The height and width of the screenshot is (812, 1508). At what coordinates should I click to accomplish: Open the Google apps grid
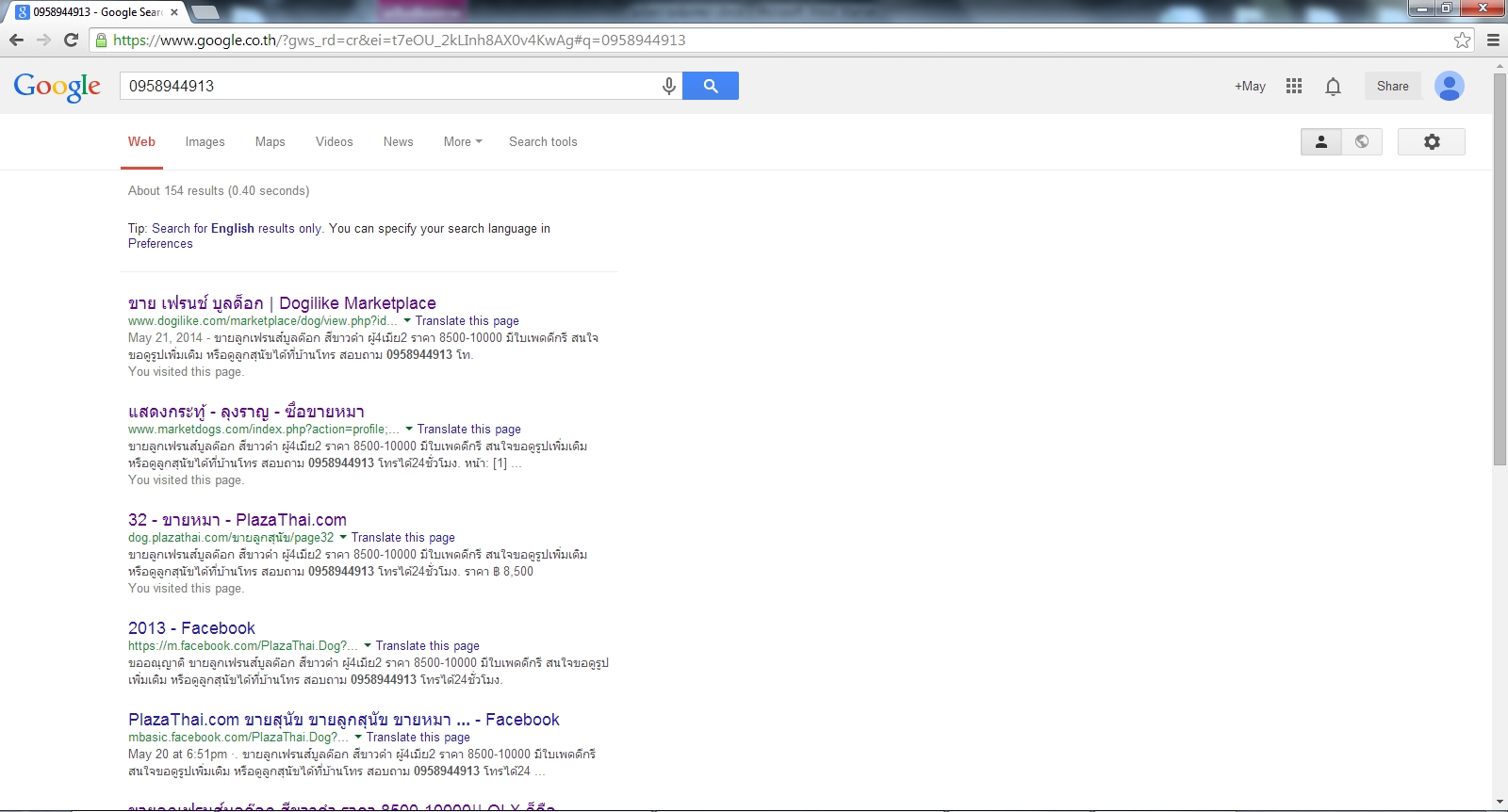pyautogui.click(x=1294, y=86)
